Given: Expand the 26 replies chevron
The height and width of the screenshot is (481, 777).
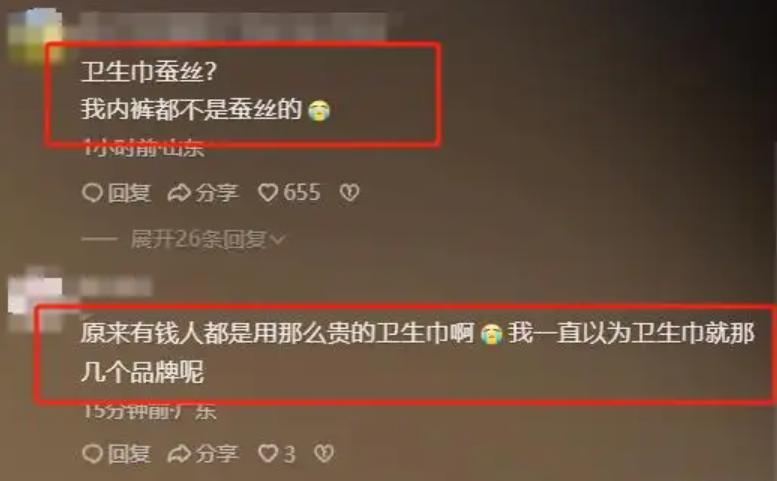Looking at the screenshot, I should [x=278, y=240].
